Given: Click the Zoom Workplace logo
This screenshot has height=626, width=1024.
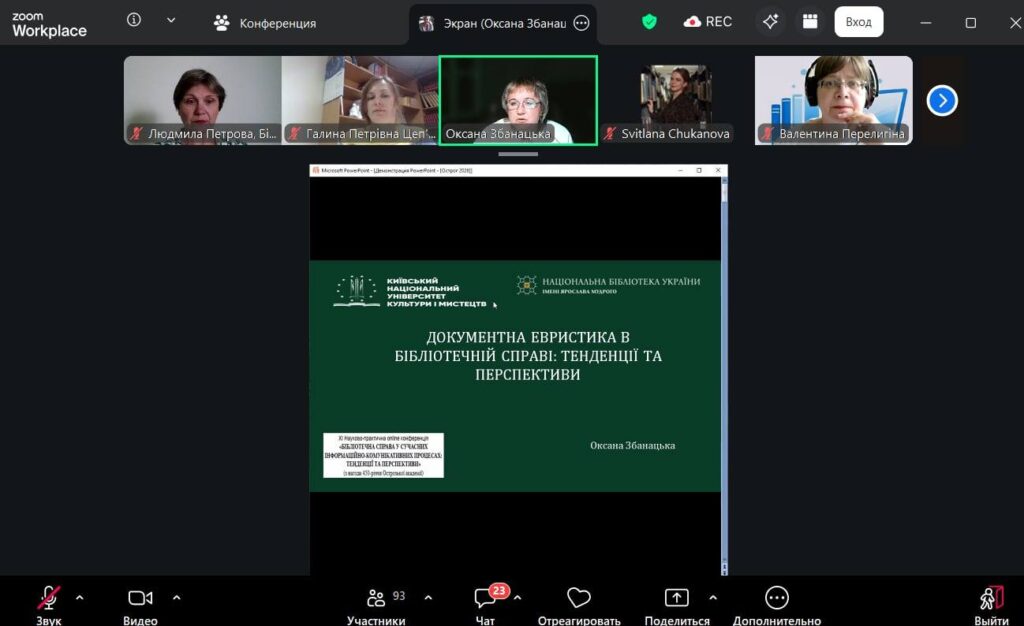Looking at the screenshot, I should 49,24.
